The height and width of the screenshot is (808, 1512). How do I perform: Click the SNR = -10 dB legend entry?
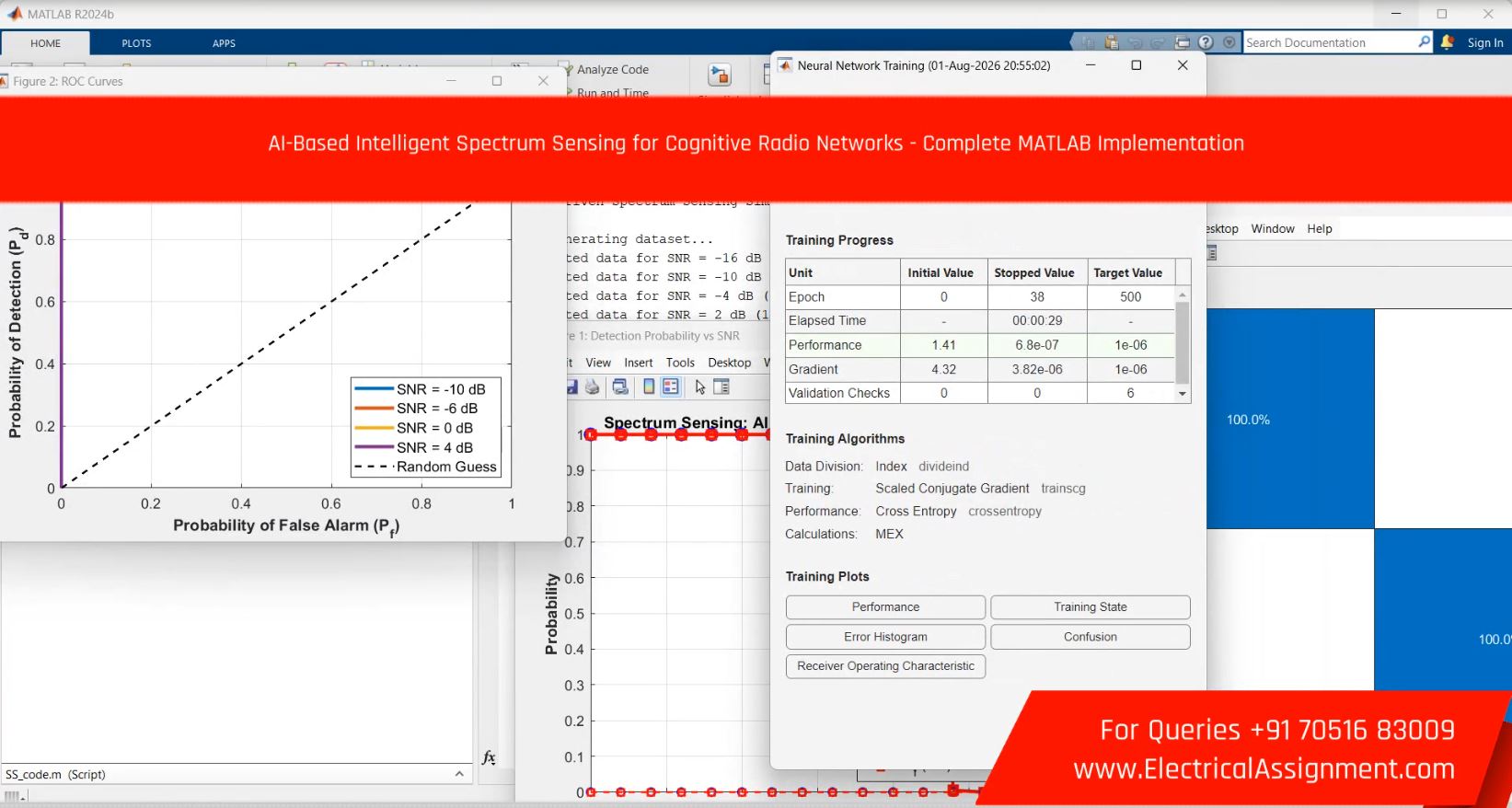pyautogui.click(x=420, y=389)
